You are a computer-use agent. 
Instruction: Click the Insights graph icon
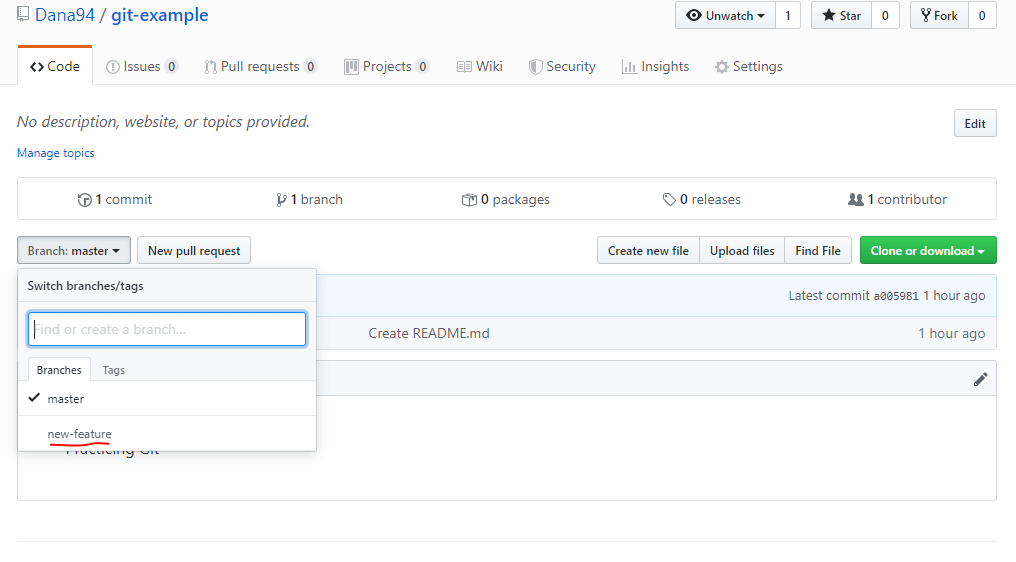pos(629,67)
